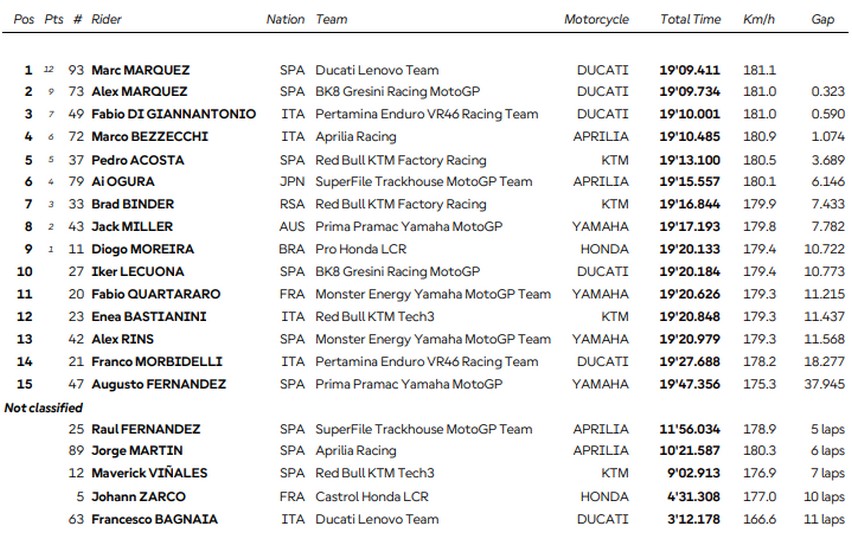The height and width of the screenshot is (533, 852).
Task: Click the Rider column header
Action: (x=106, y=20)
